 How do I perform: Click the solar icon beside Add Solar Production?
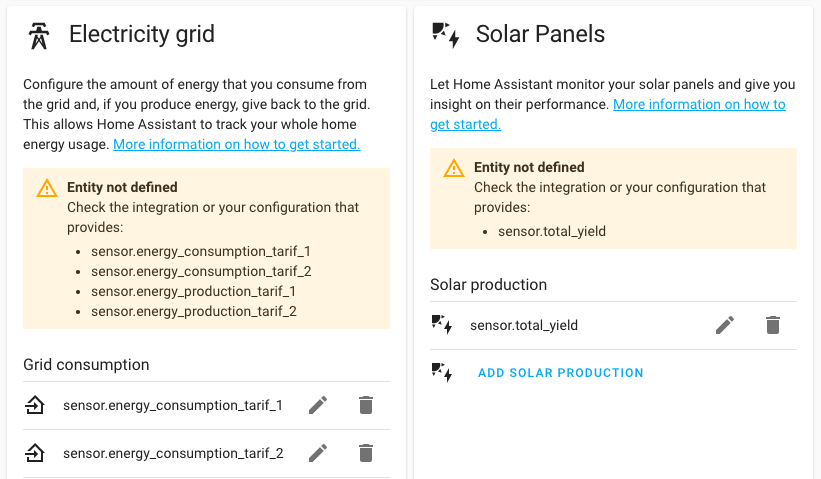click(442, 373)
